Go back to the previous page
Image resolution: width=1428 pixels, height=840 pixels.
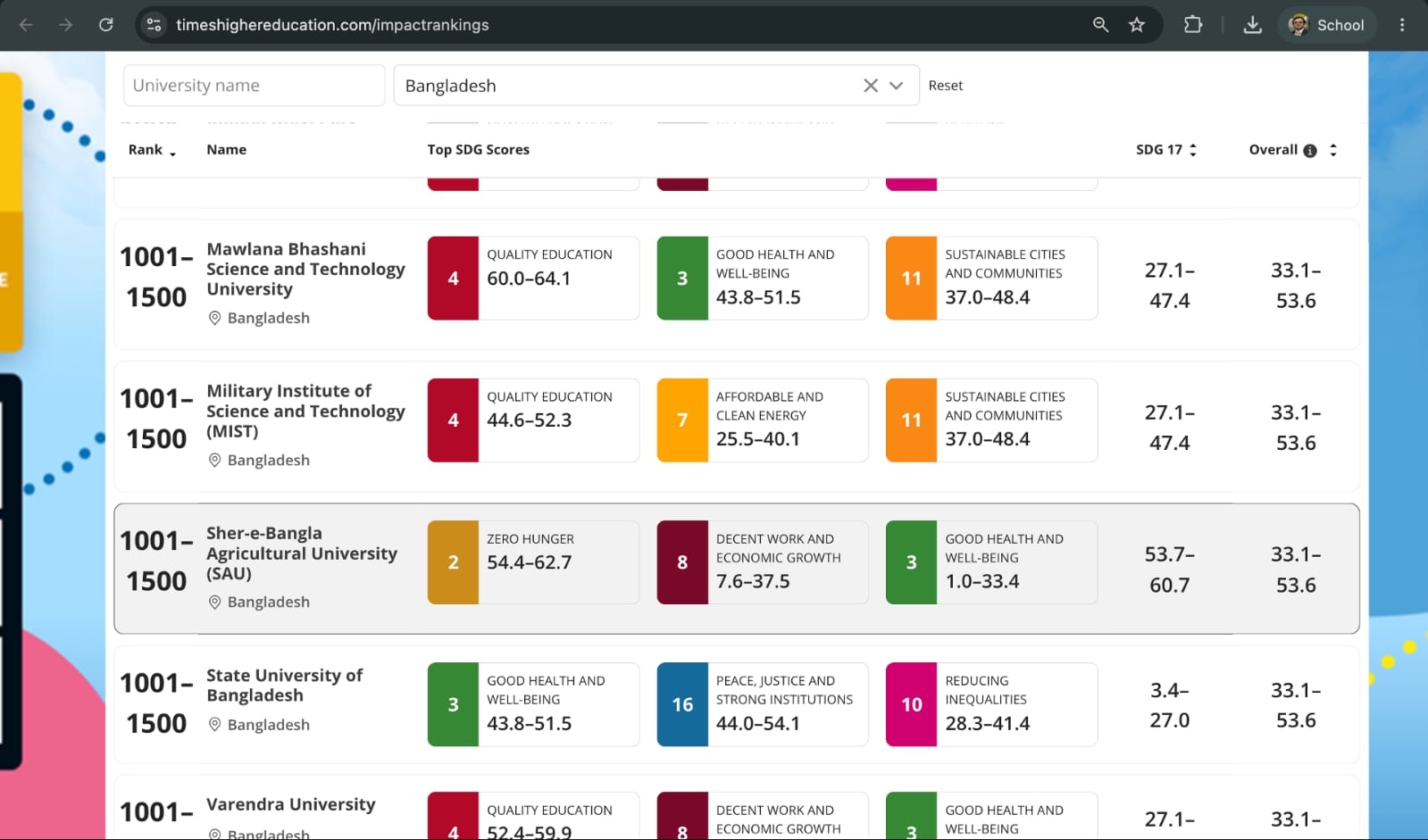26,25
